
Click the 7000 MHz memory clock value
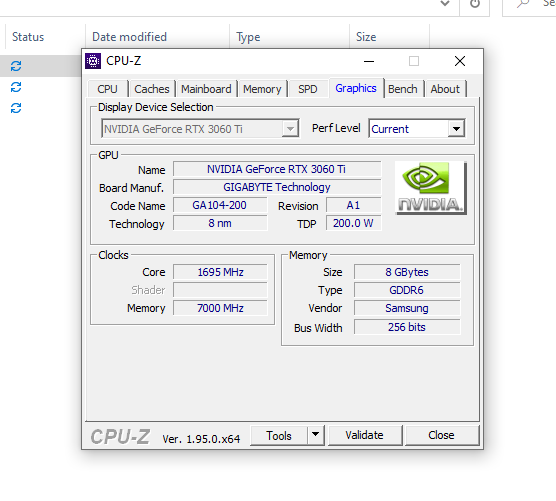(220, 308)
